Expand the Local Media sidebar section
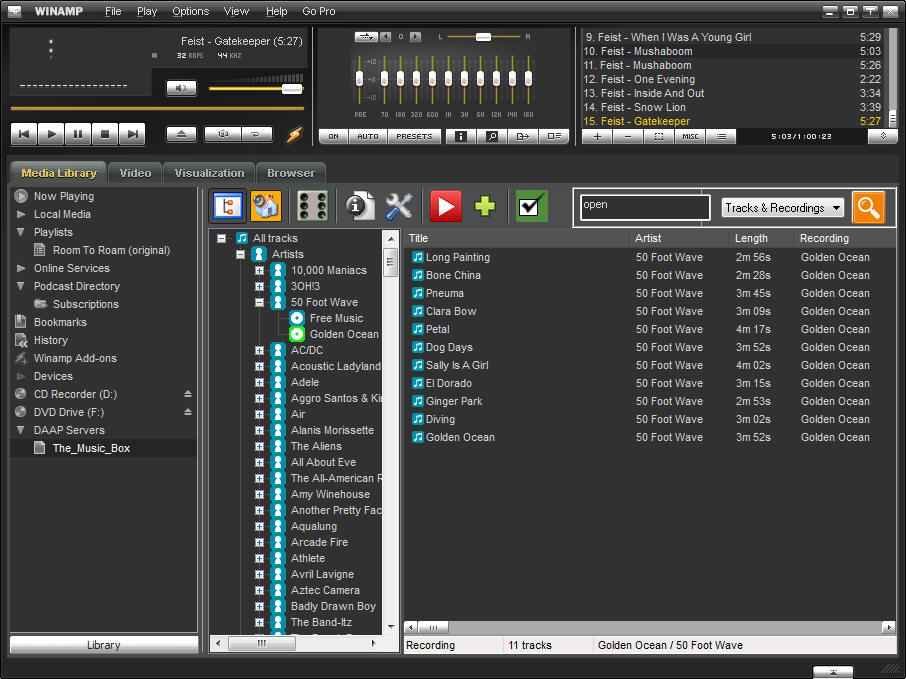This screenshot has height=679, width=906. tap(21, 214)
